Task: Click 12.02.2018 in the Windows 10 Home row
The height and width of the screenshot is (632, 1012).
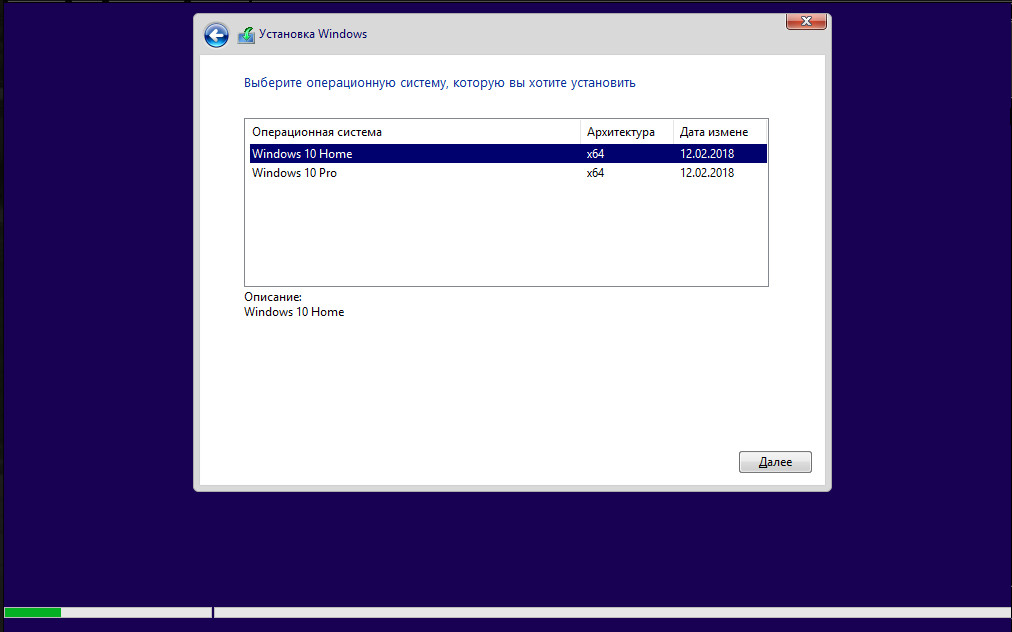Action: tap(707, 154)
